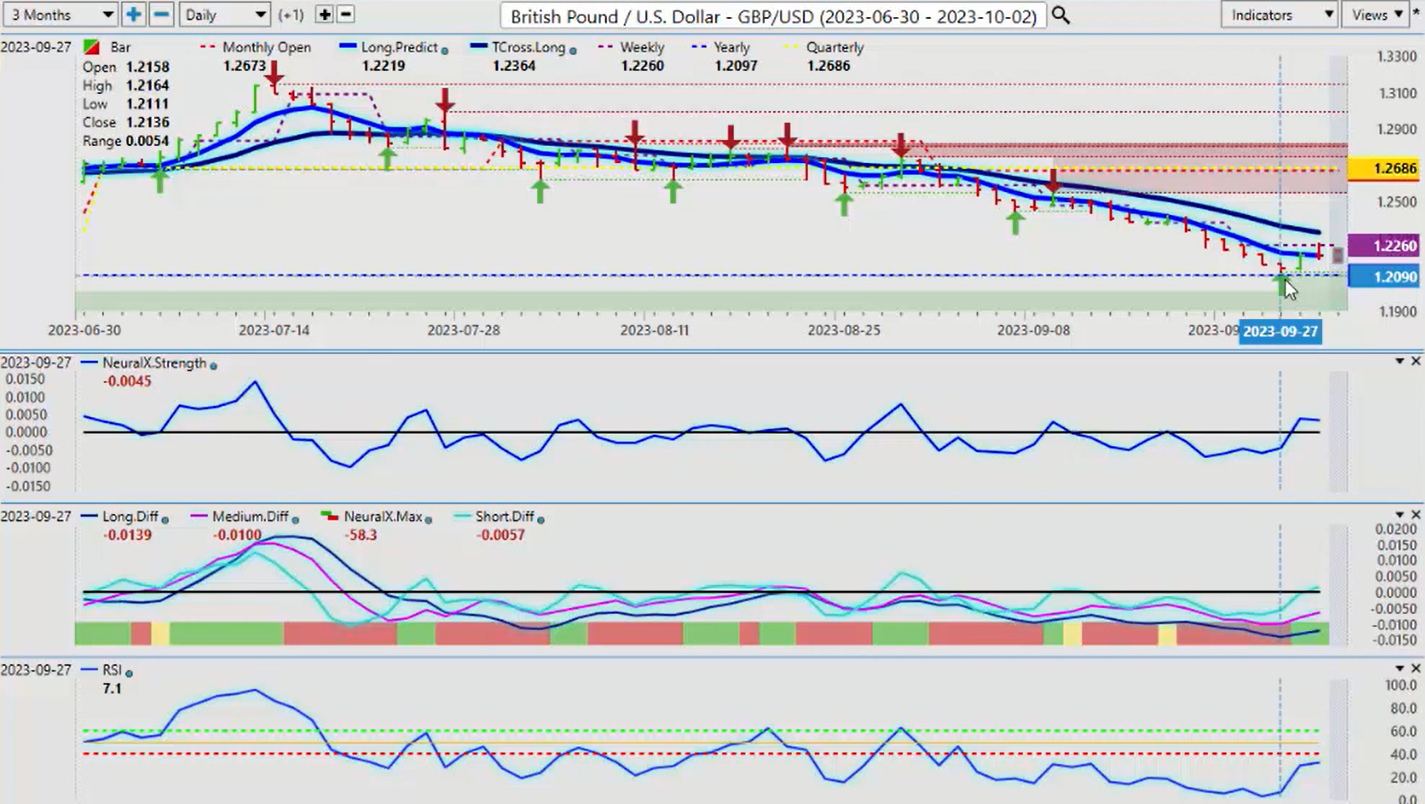Open NeuralX.Strength settings dot icon
Image resolution: width=1425 pixels, height=804 pixels.
pyautogui.click(x=213, y=366)
